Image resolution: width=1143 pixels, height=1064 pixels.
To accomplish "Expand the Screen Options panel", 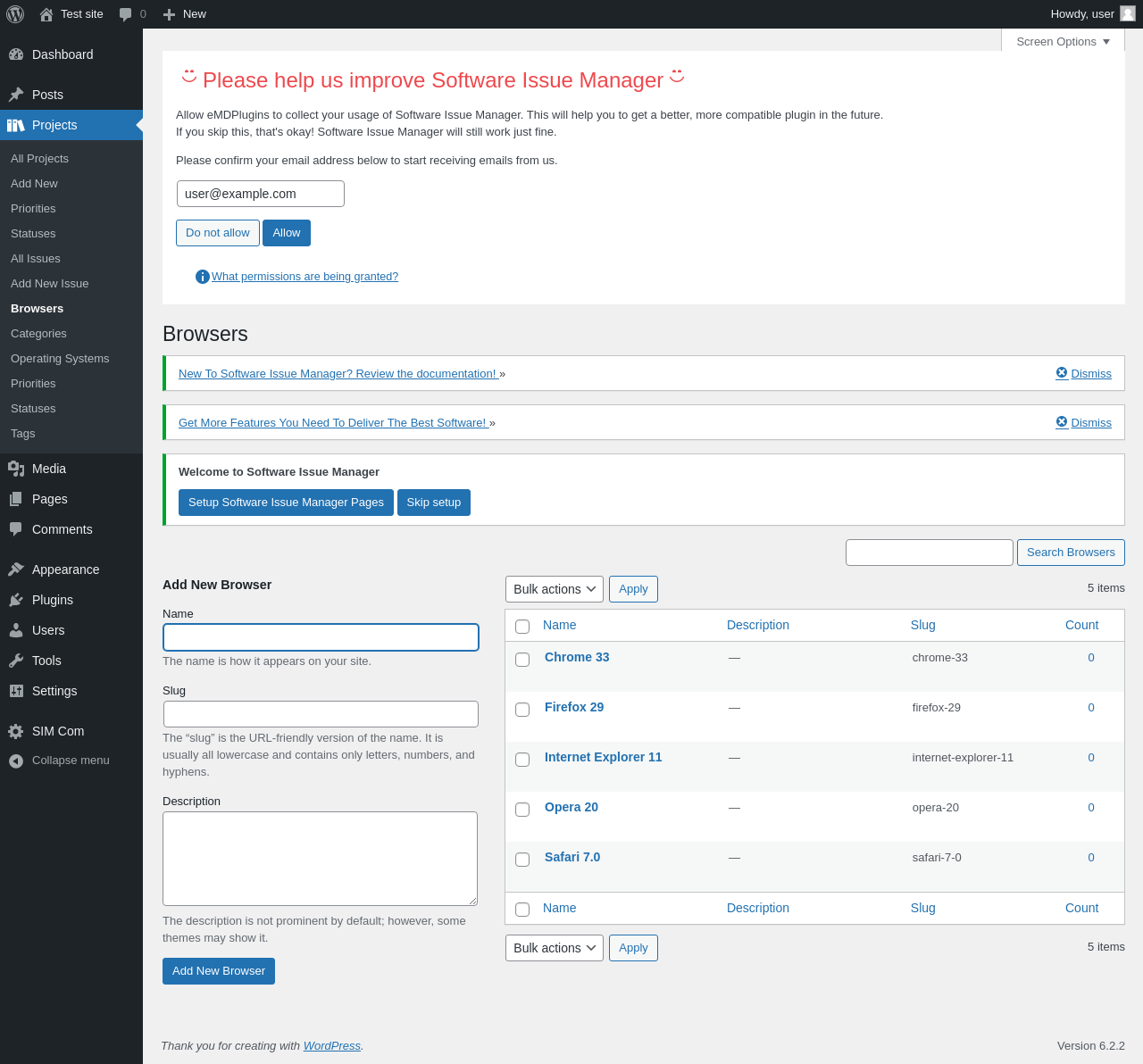I will coord(1063,41).
